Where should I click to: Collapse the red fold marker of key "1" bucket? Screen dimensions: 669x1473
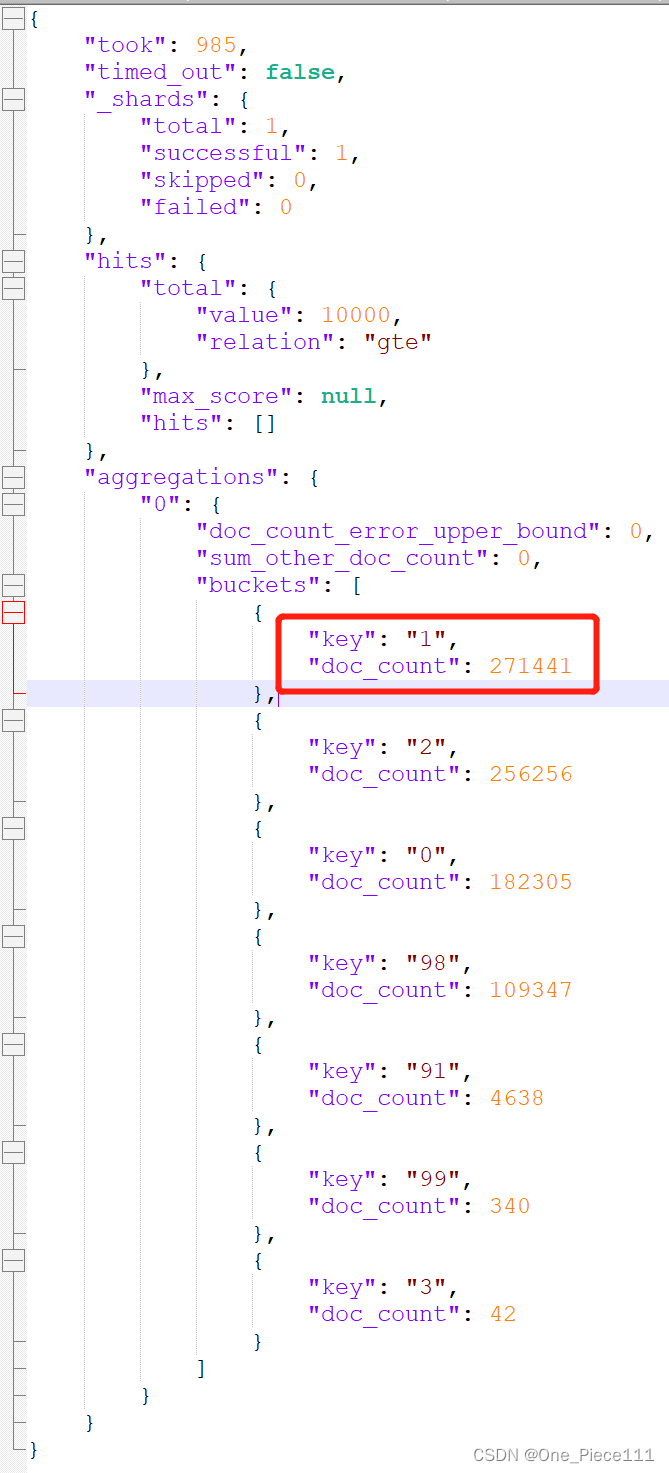pos(13,612)
